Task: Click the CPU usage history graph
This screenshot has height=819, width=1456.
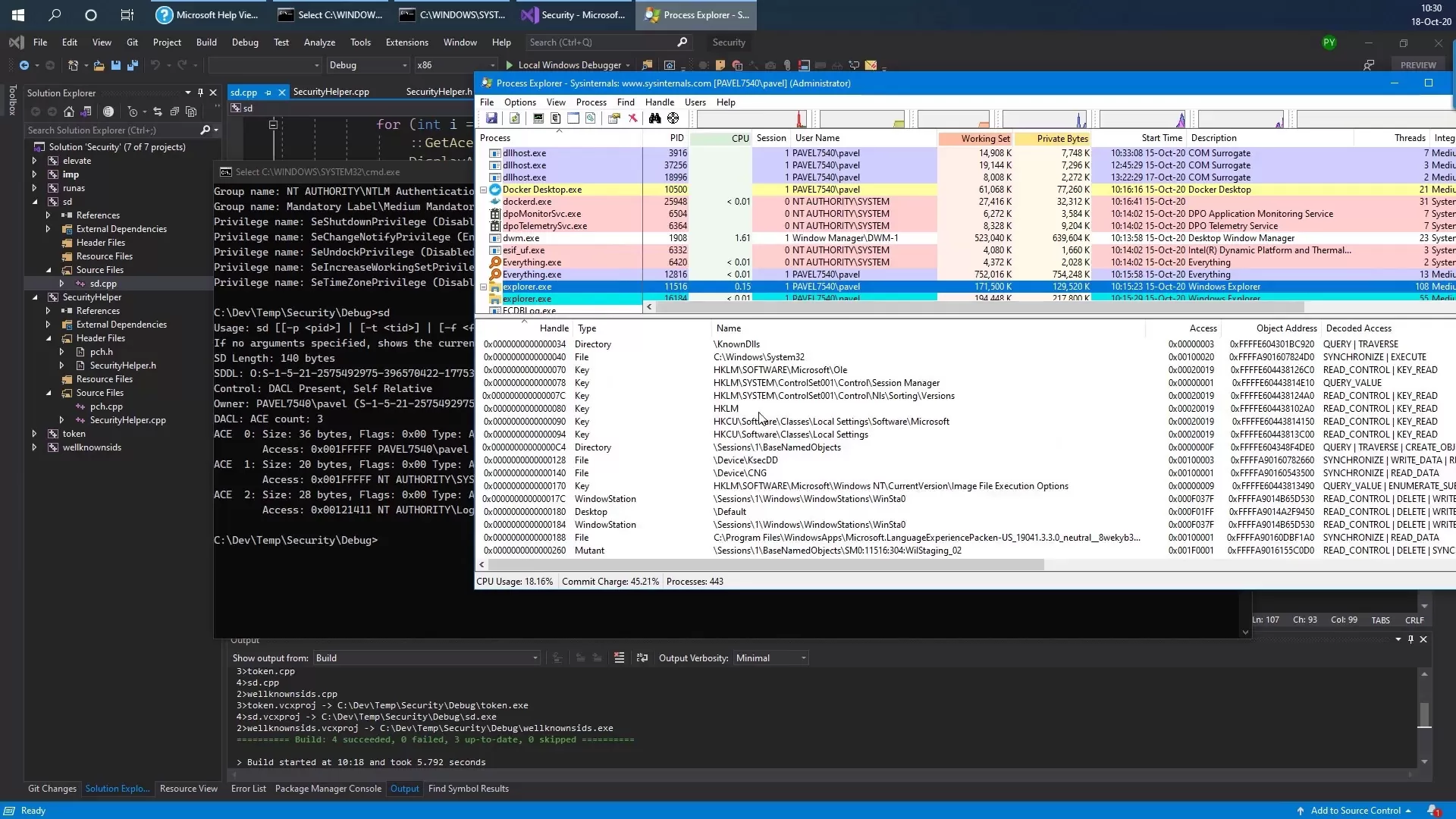Action: point(751,119)
